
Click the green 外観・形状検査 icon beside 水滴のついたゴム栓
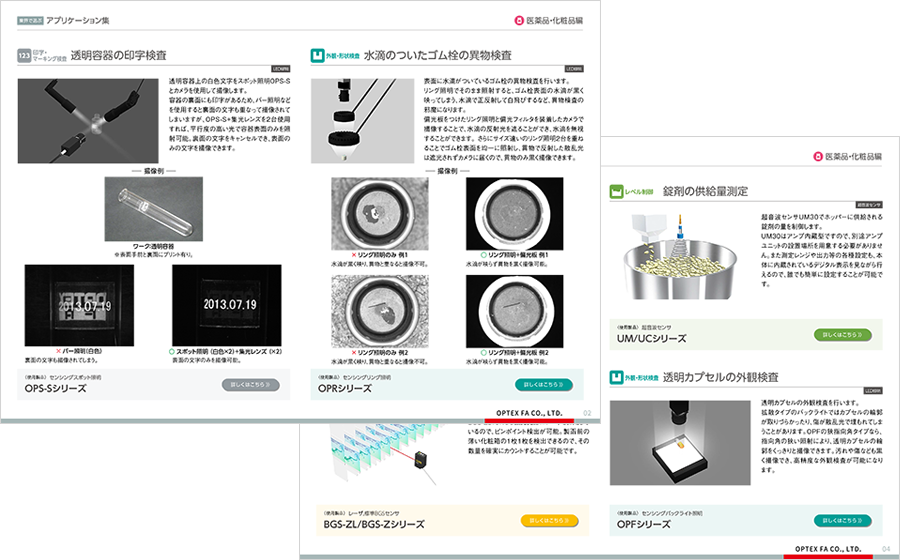[319, 56]
